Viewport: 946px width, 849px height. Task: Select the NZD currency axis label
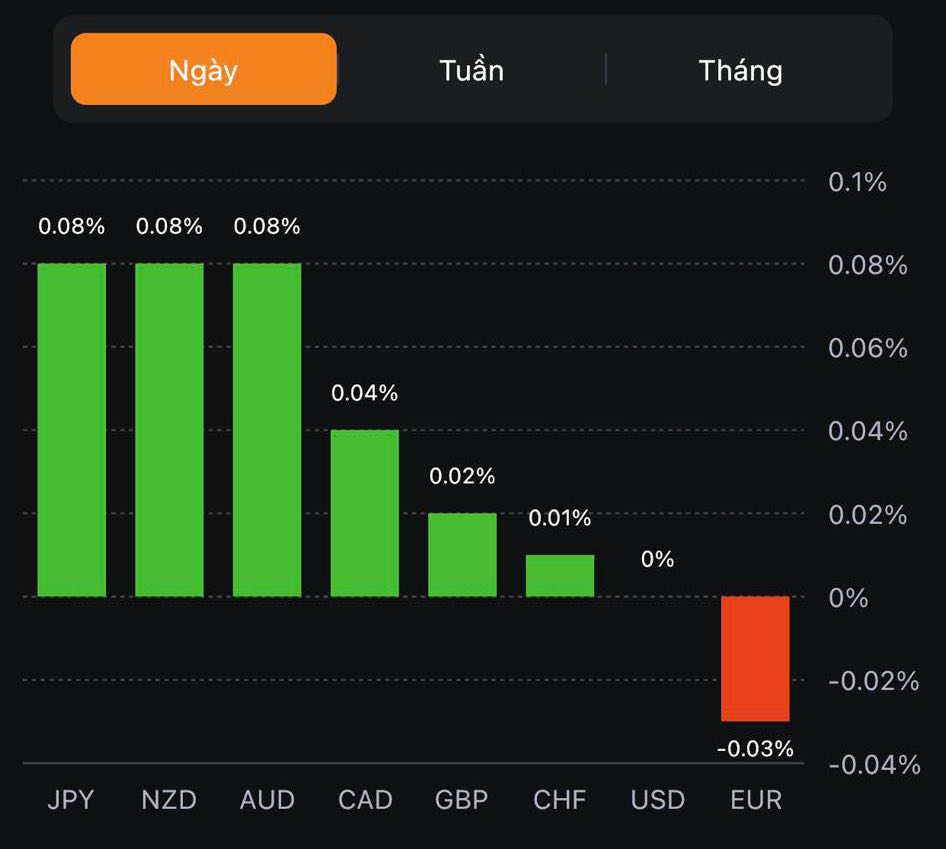169,800
